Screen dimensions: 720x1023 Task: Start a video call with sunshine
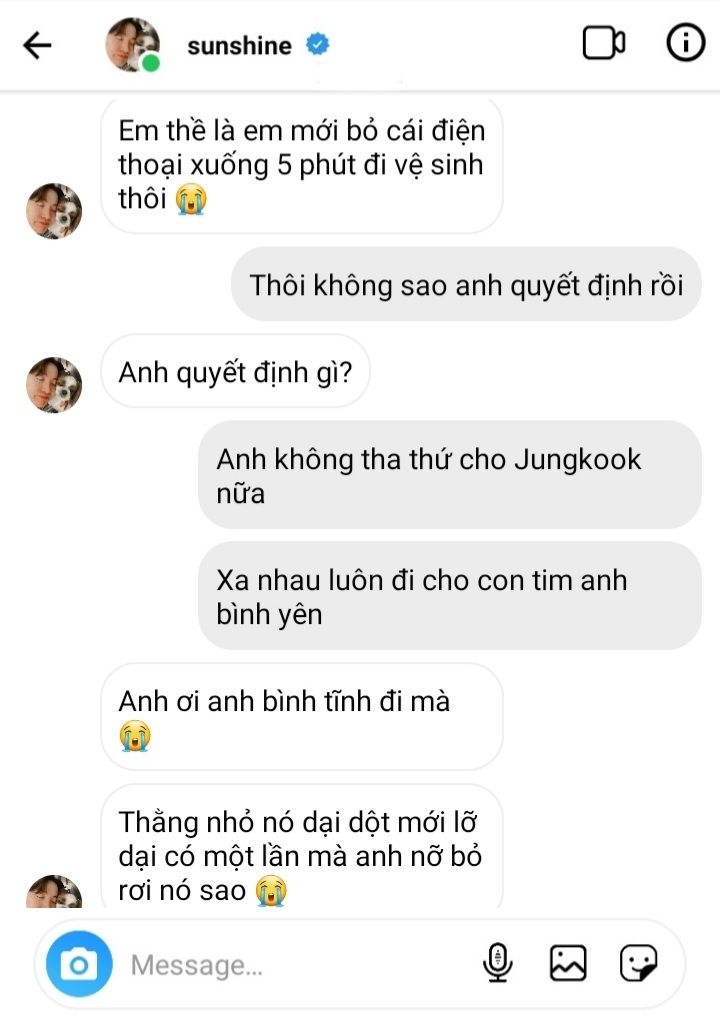pyautogui.click(x=603, y=44)
